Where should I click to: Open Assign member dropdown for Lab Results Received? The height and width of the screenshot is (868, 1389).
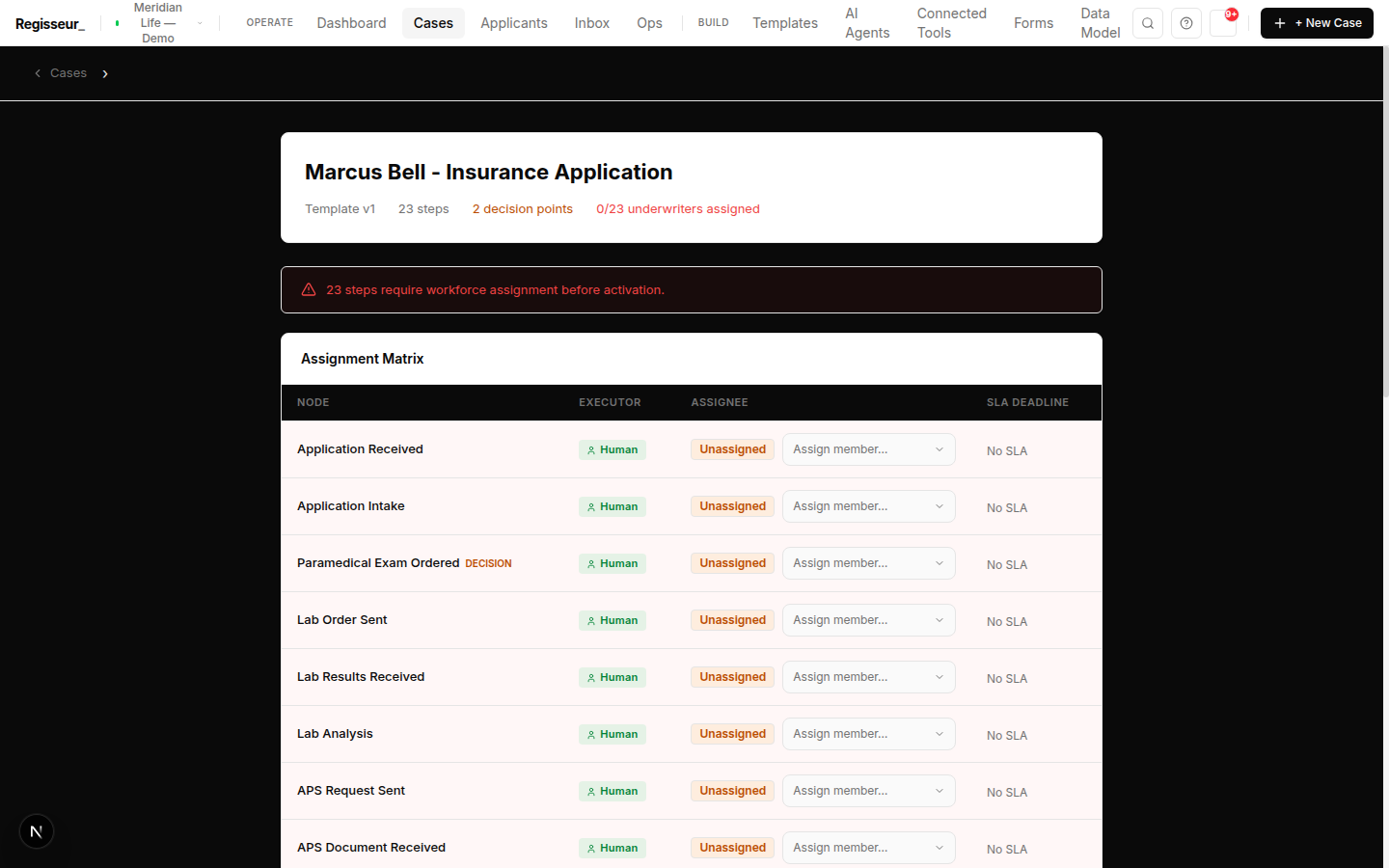pos(868,677)
